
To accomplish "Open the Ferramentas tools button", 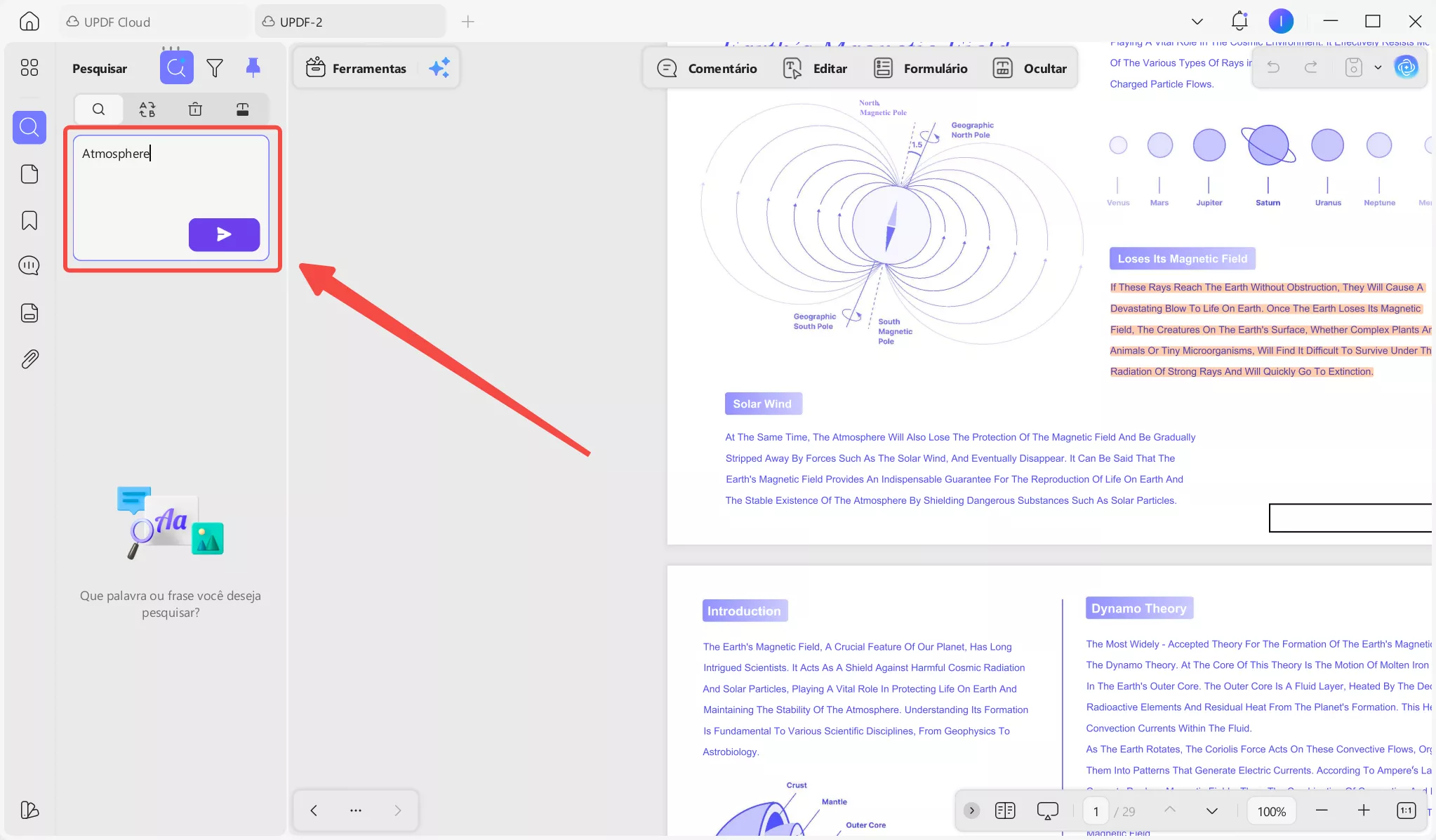I will coord(357,68).
